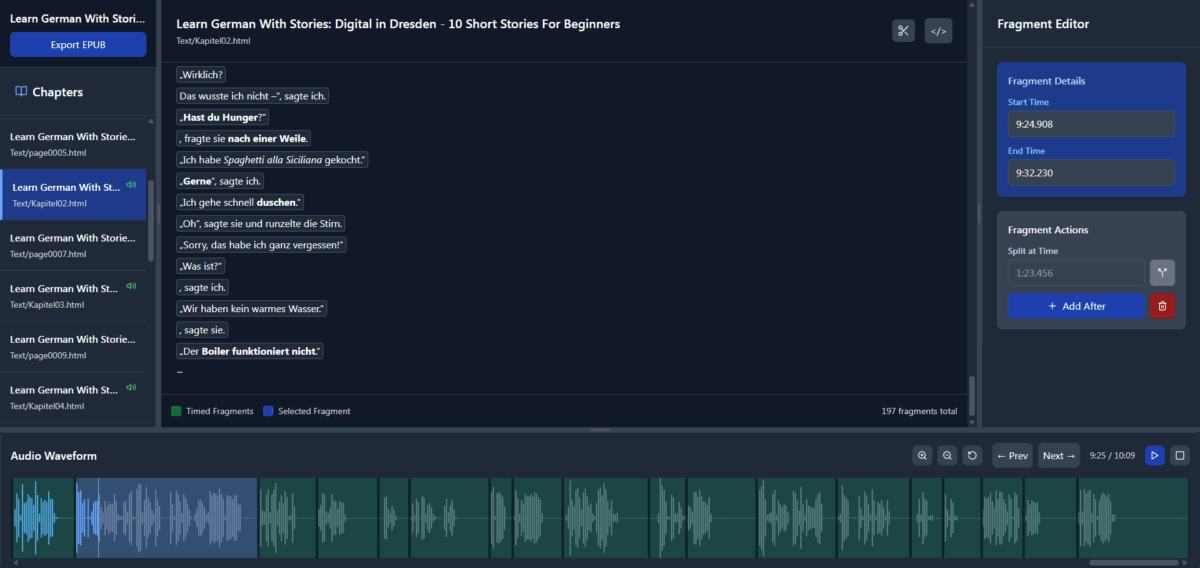Click the last waveform segment on the right
The height and width of the screenshot is (568, 1200).
(x=1133, y=517)
